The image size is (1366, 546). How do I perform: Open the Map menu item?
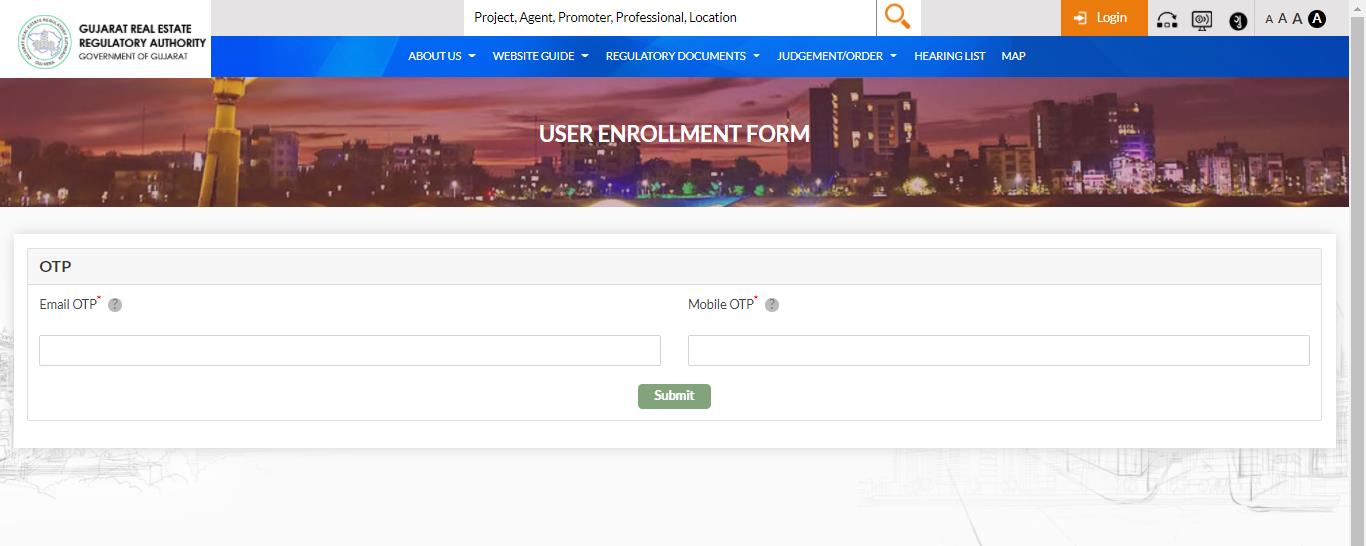1013,56
